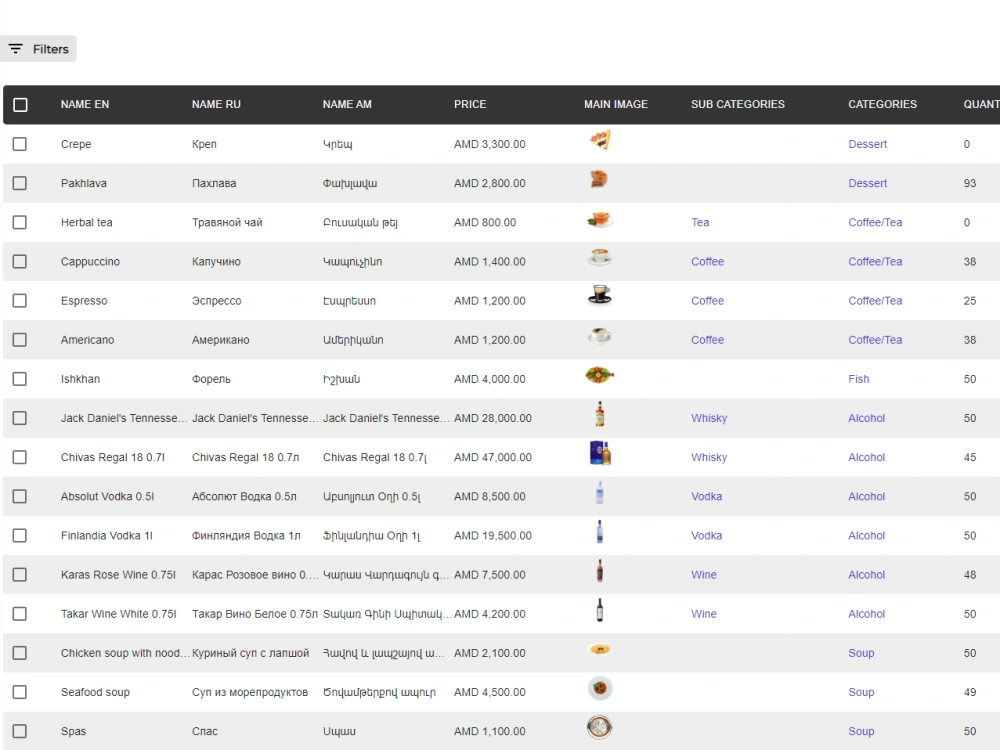Open the Tea sub category link
Viewport: 1000px width, 750px height.
point(700,223)
